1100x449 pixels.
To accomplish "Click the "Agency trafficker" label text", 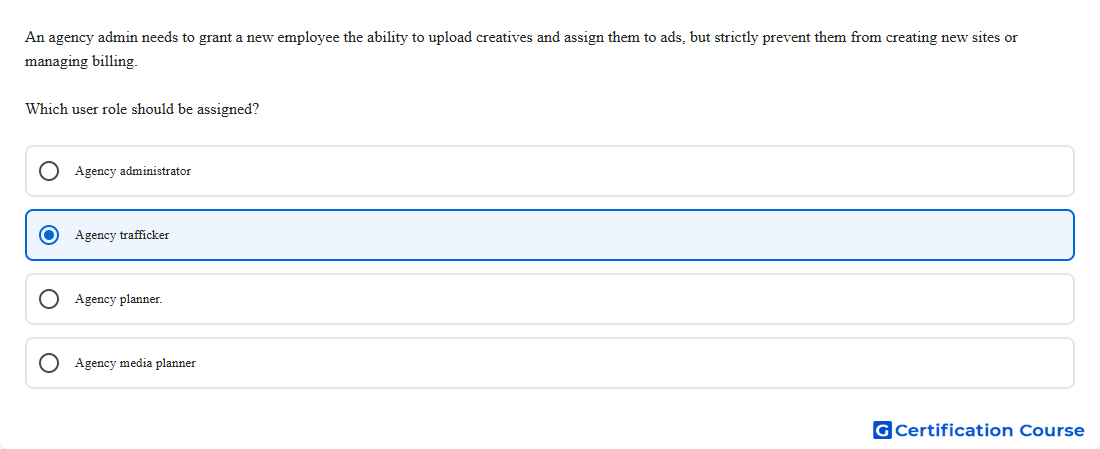I will point(122,235).
